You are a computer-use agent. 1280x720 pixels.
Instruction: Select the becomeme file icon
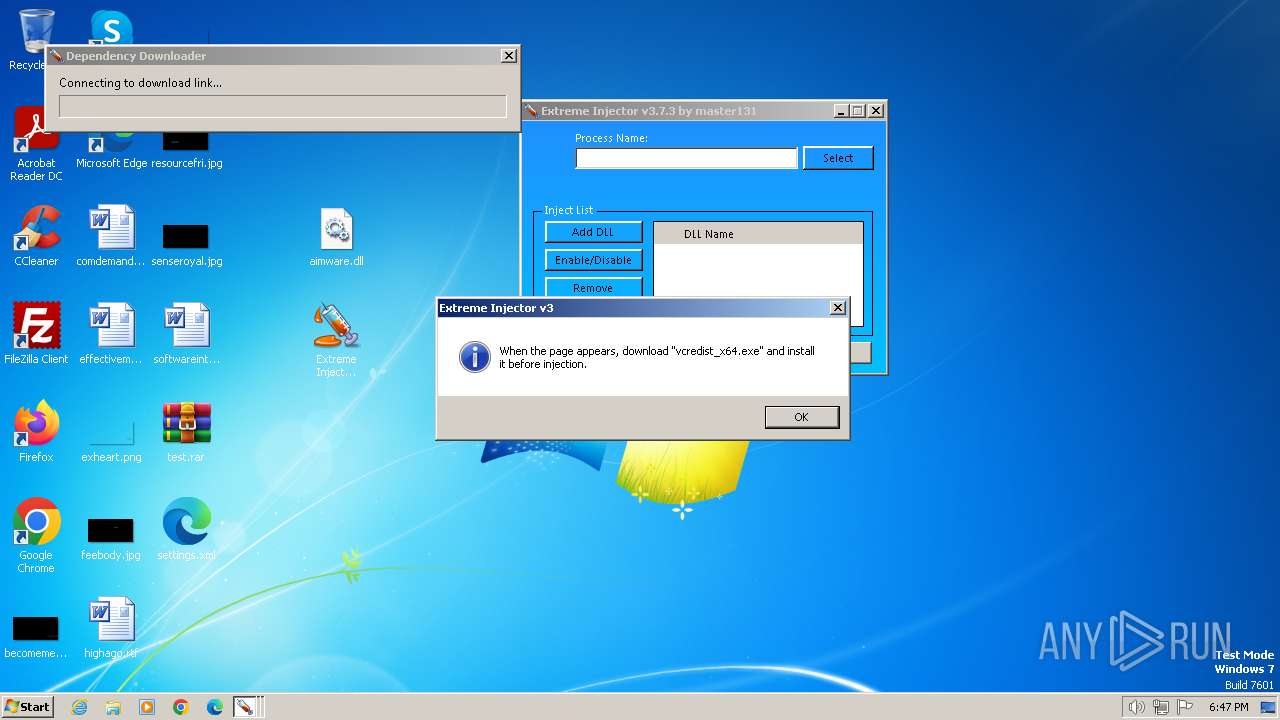36,636
